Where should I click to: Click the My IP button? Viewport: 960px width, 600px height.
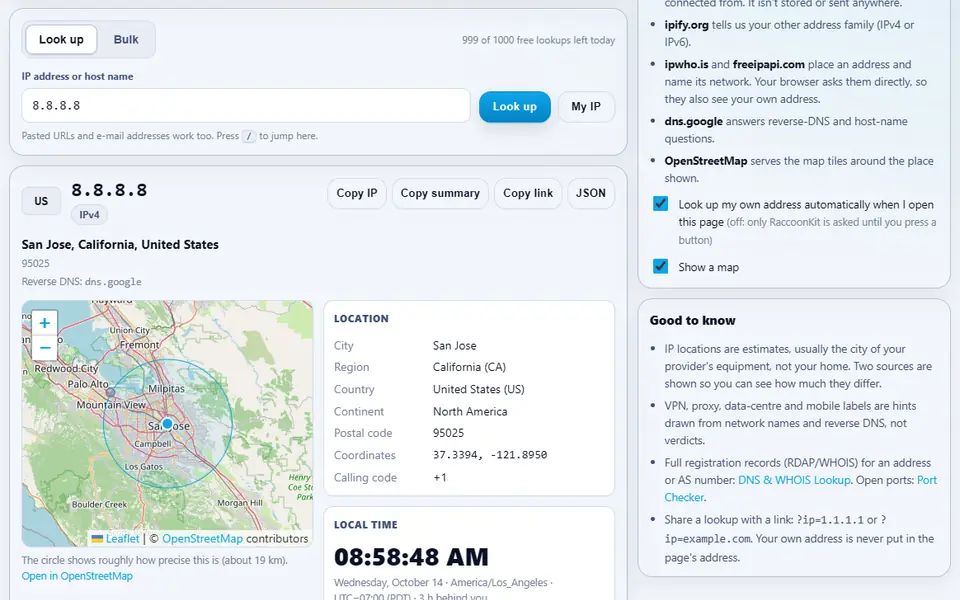coord(586,107)
